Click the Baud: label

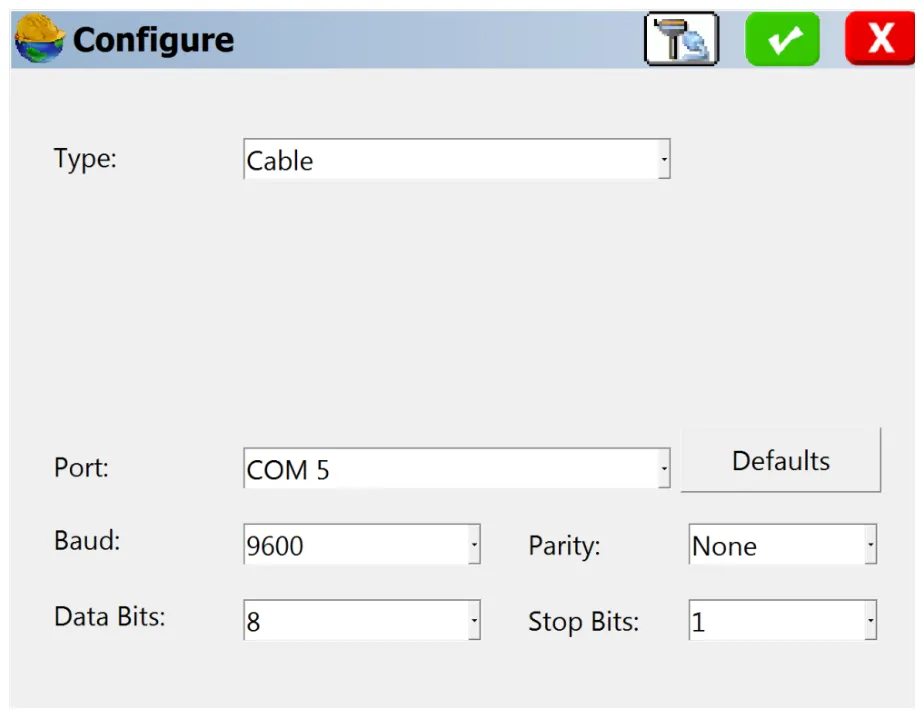pos(87,540)
